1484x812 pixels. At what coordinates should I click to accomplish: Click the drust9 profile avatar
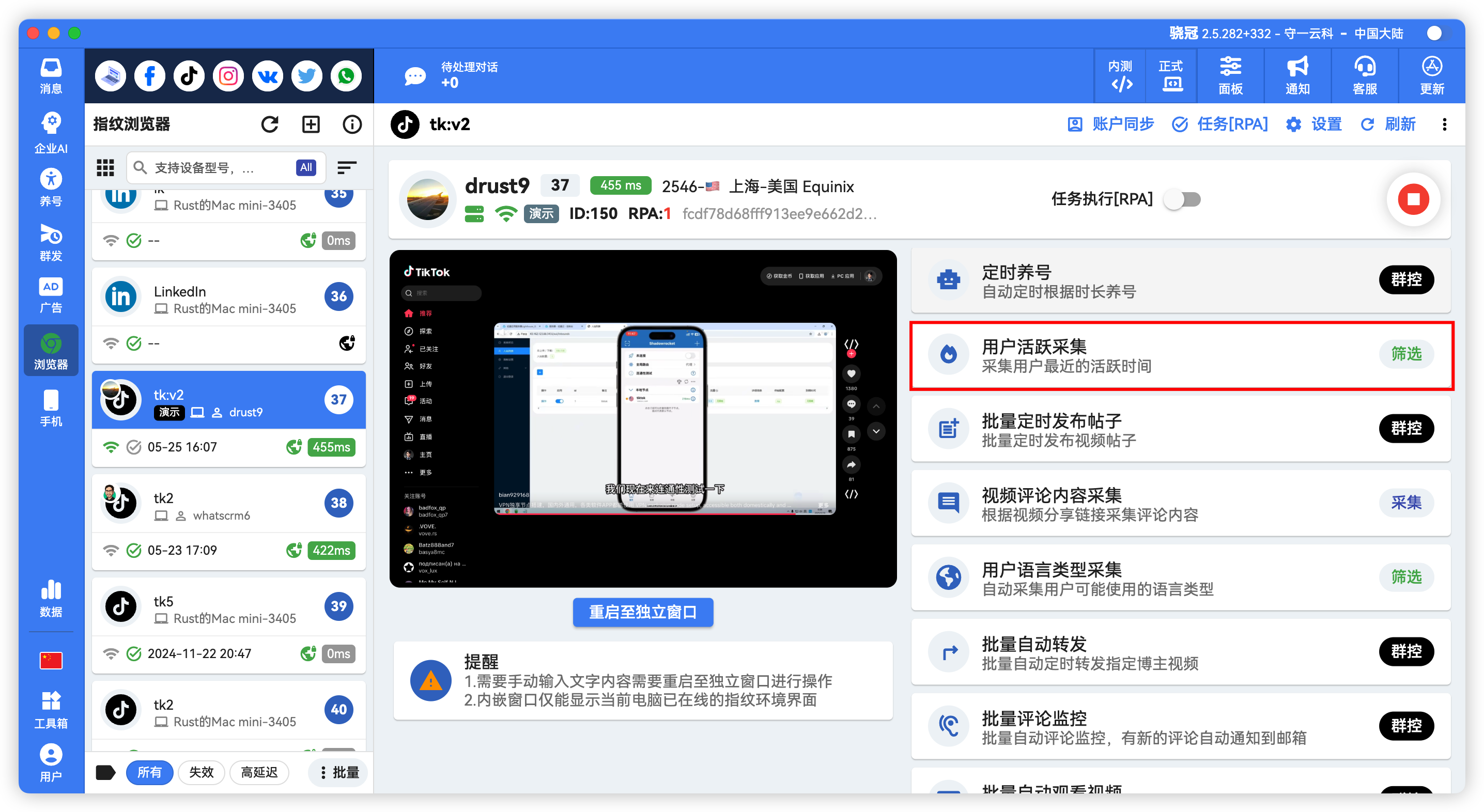click(x=427, y=199)
